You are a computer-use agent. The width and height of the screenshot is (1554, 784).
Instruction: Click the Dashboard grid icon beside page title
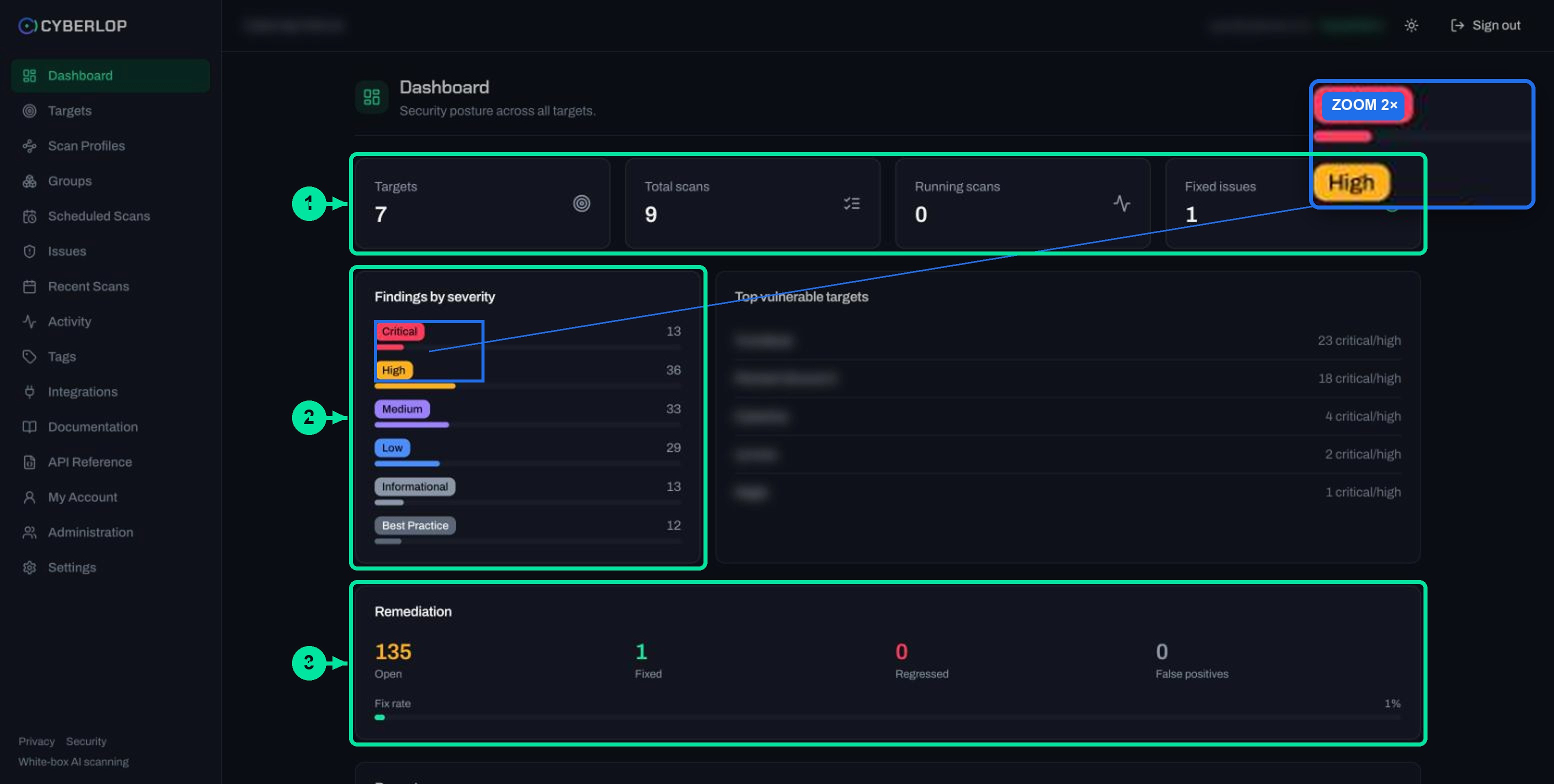[371, 97]
